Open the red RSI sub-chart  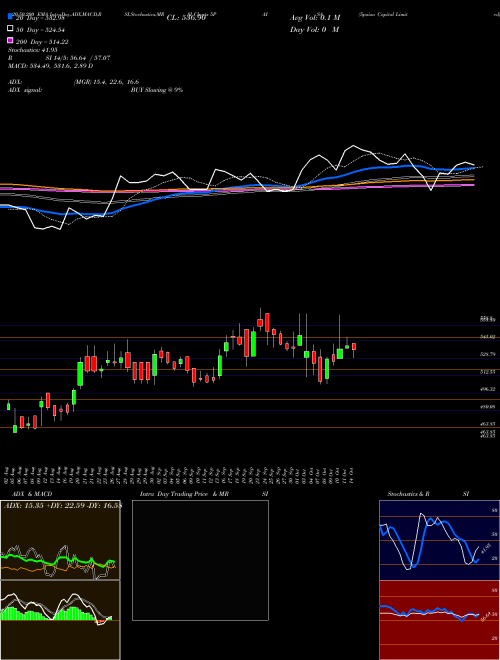point(439,620)
